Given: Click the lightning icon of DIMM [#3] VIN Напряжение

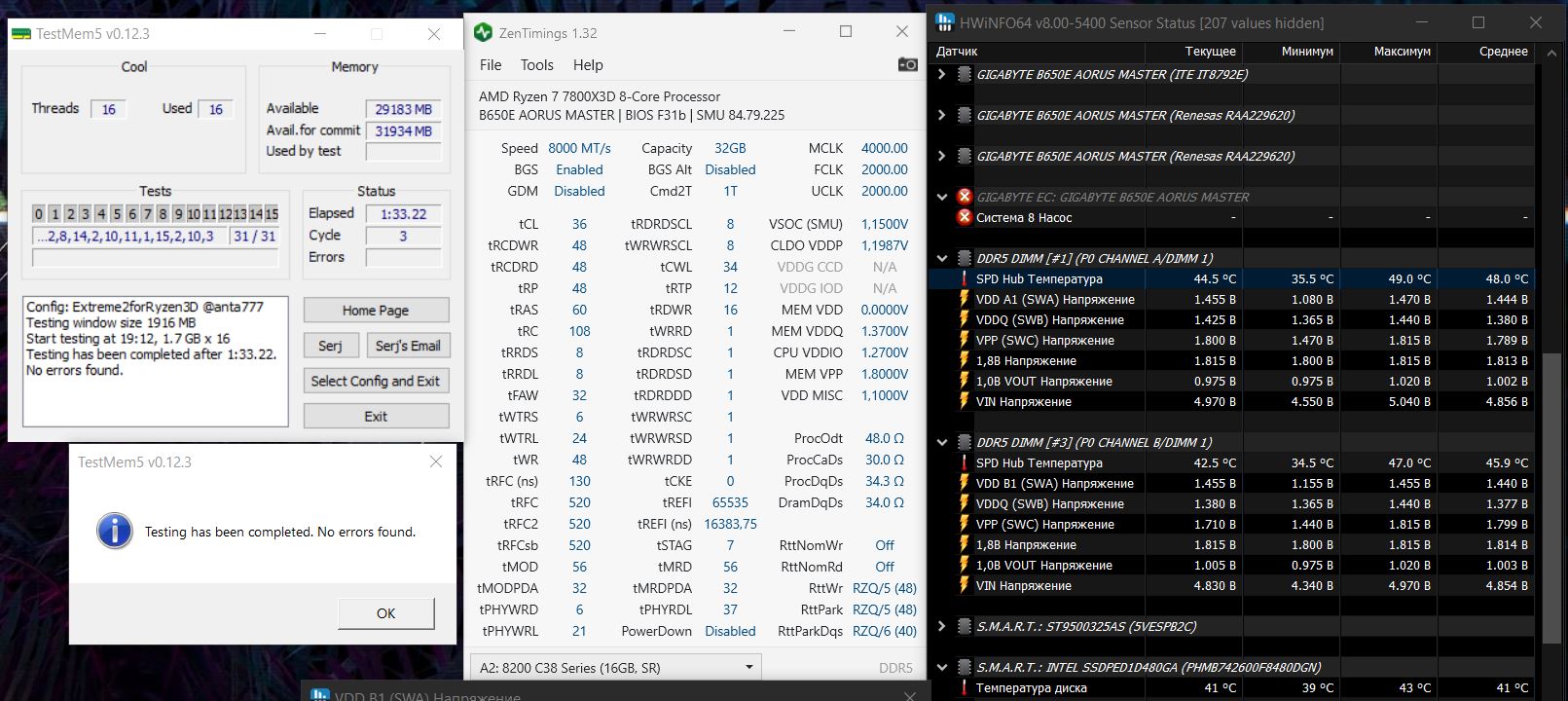Looking at the screenshot, I should click(965, 585).
